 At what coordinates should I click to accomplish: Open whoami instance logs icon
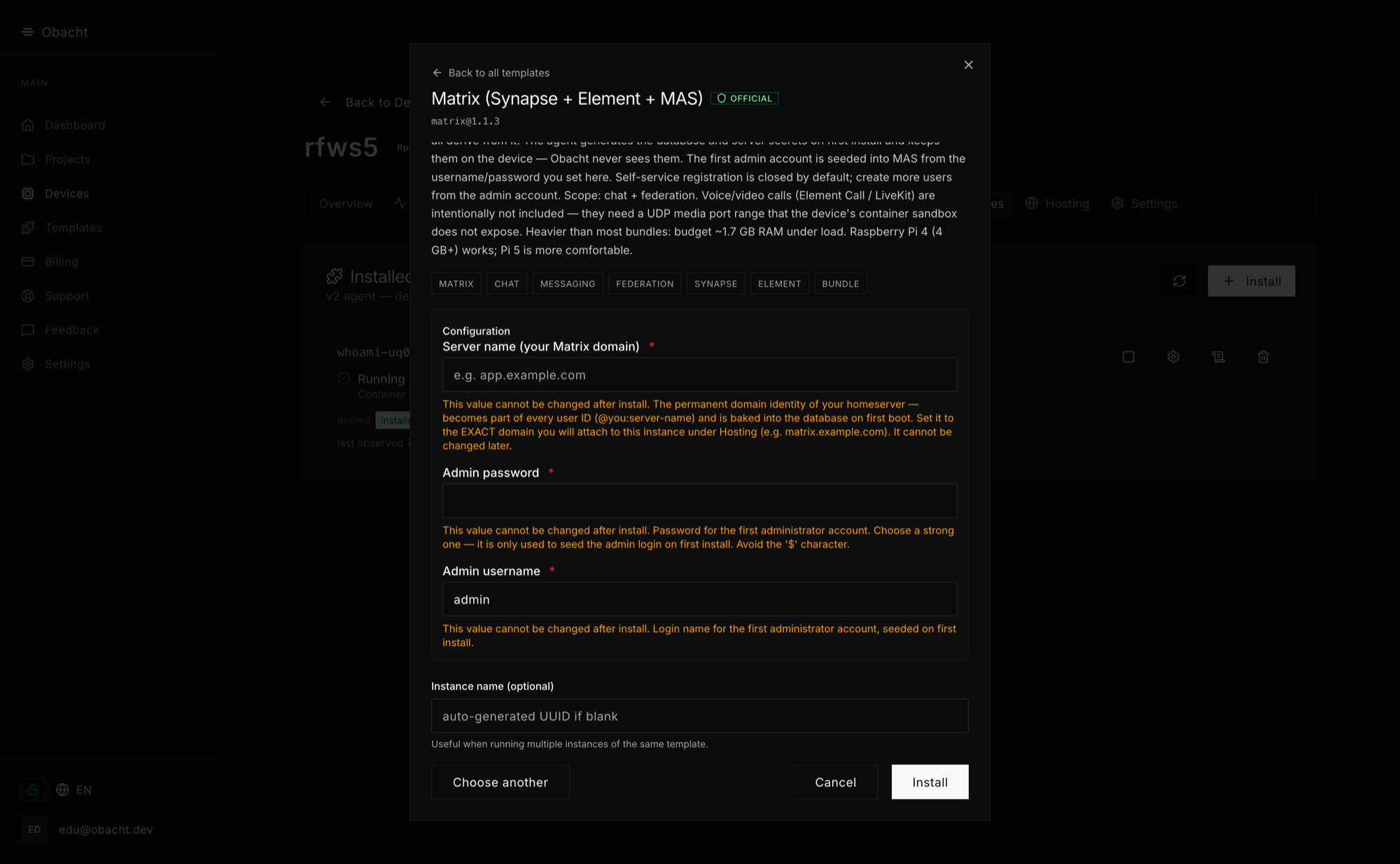[x=1218, y=357]
